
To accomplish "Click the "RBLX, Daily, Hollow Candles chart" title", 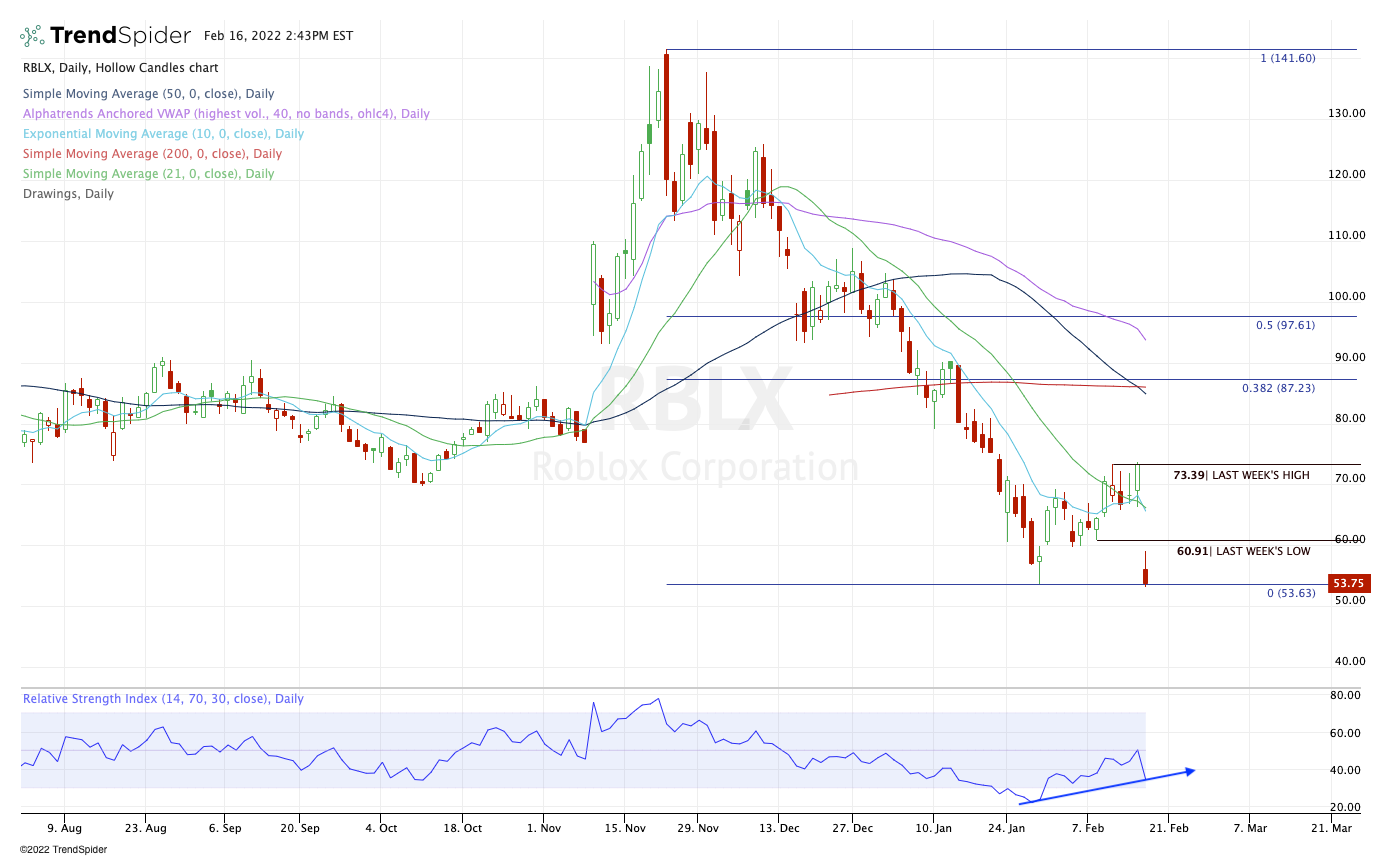I will click(120, 68).
